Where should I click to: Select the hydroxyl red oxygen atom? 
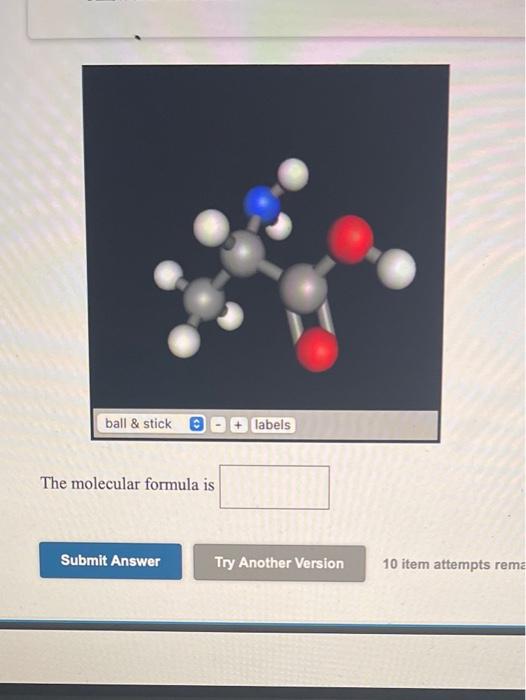pos(351,238)
